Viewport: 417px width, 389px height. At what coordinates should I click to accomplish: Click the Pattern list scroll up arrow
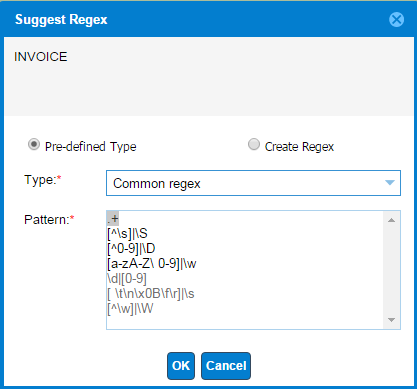point(392,220)
